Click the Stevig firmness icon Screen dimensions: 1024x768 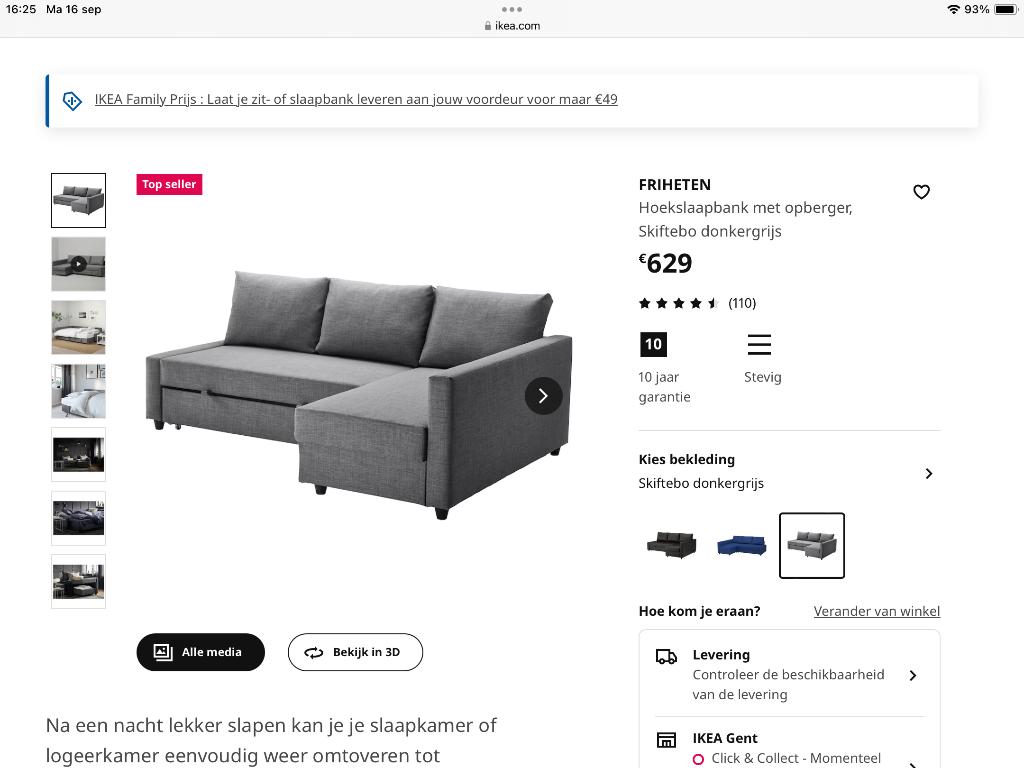point(759,344)
